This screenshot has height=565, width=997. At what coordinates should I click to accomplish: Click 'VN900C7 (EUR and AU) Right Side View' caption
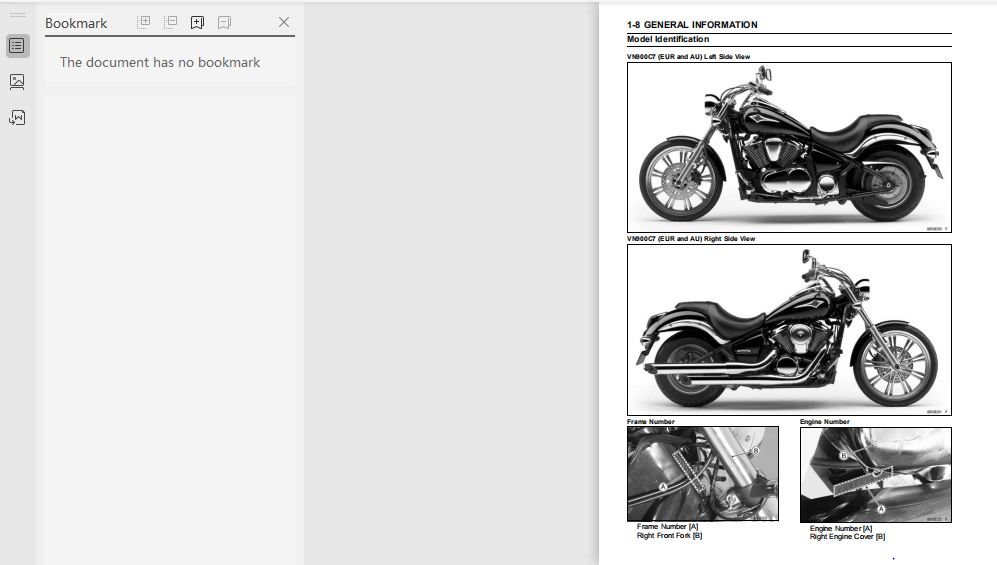point(691,239)
